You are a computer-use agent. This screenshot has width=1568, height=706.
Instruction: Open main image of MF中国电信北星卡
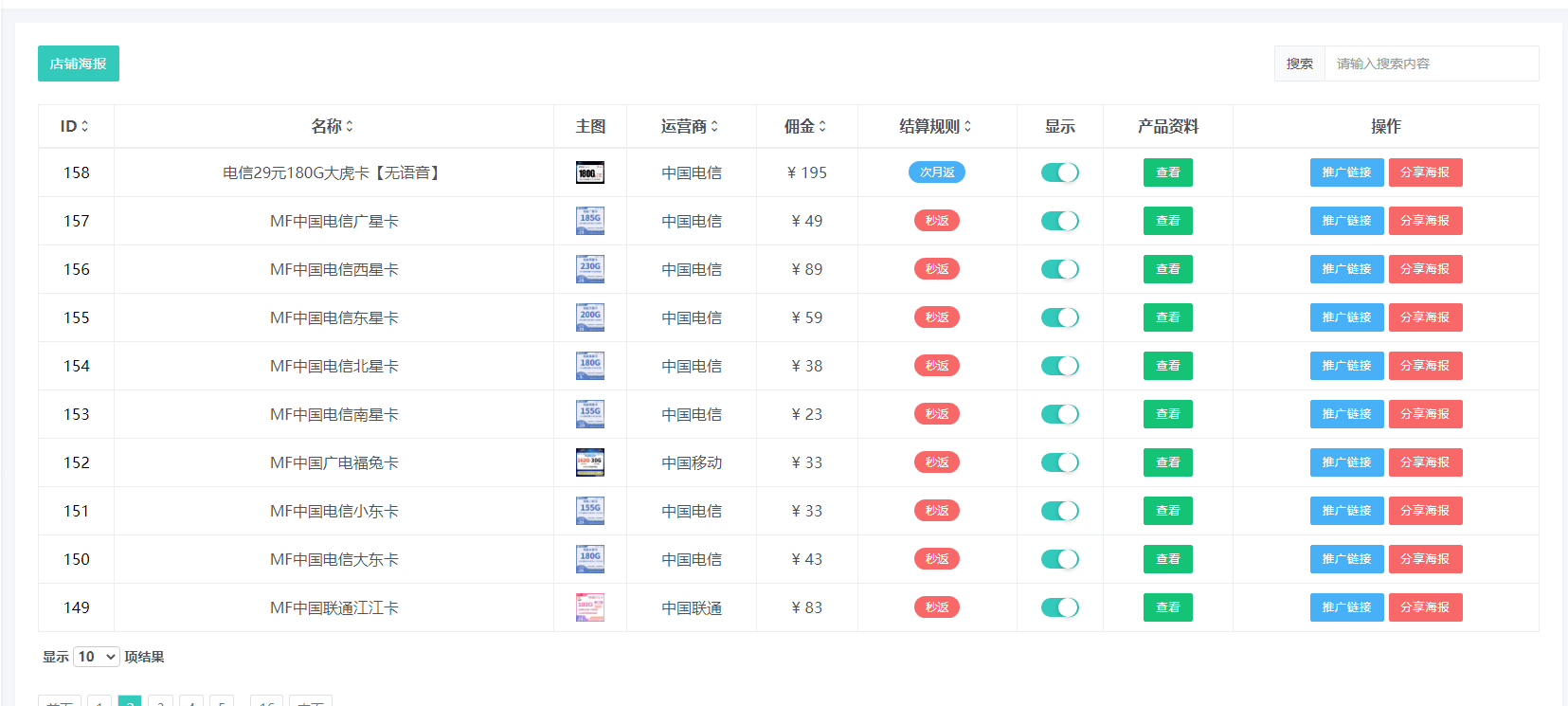click(590, 366)
